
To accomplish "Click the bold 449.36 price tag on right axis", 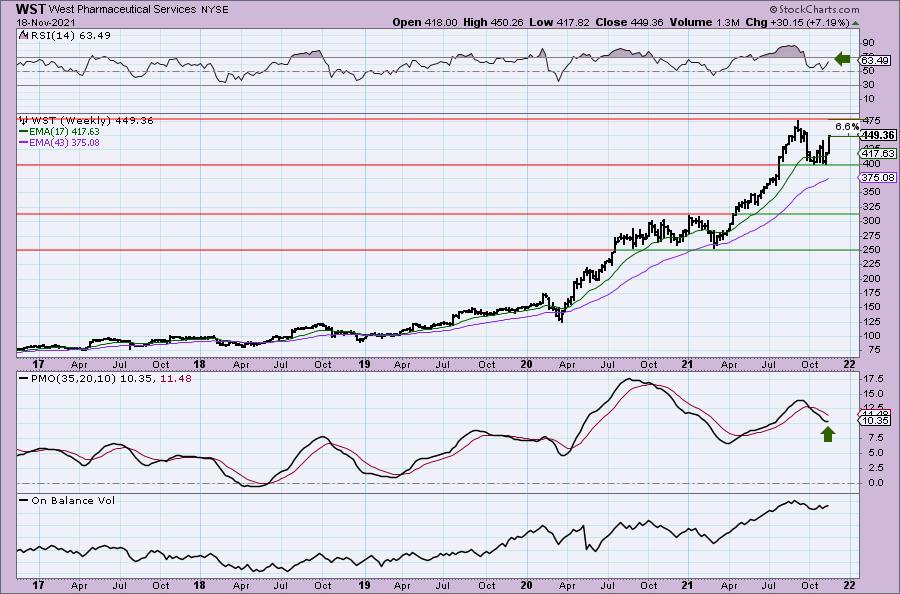I will 878,135.
